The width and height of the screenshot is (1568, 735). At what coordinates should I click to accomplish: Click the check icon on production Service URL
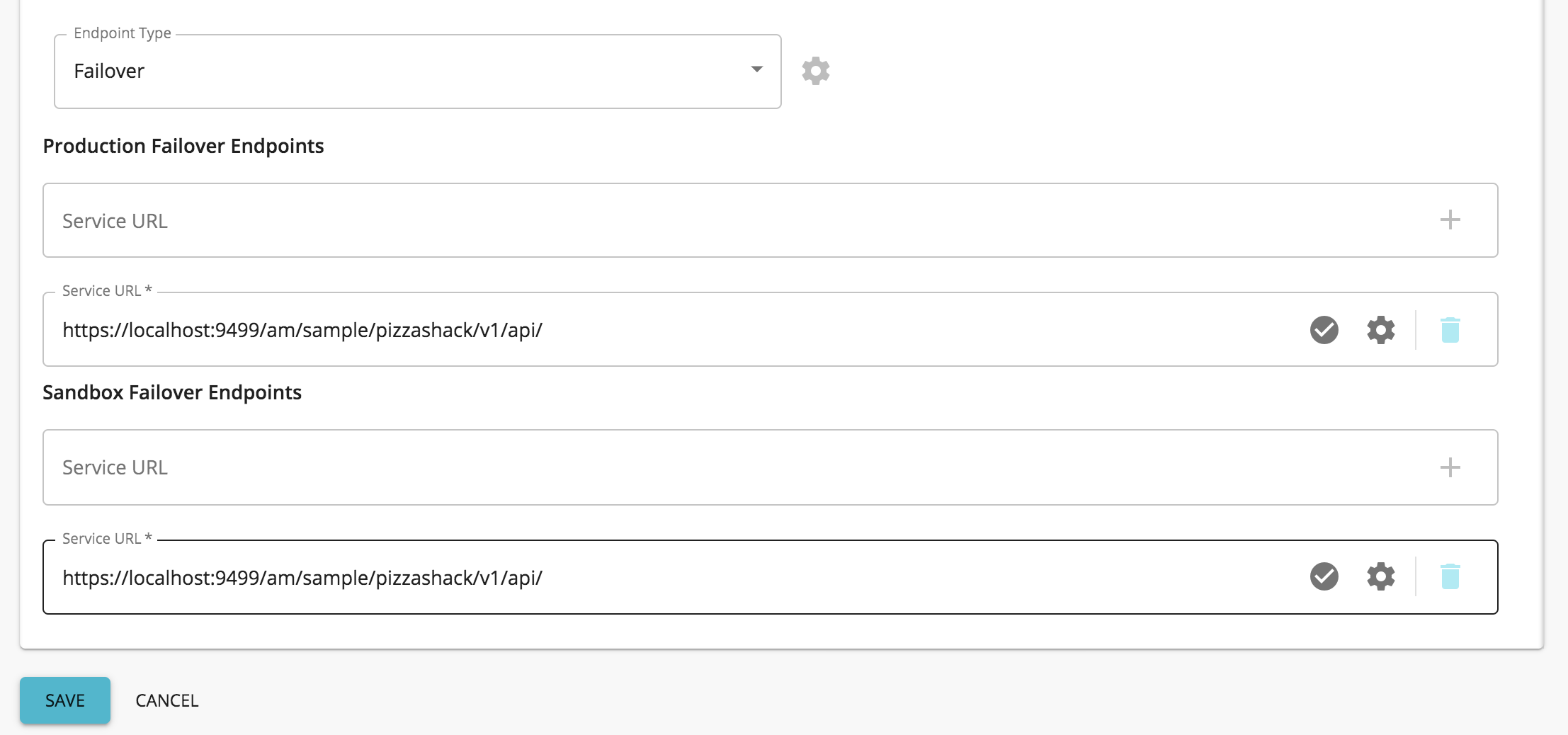tap(1323, 329)
